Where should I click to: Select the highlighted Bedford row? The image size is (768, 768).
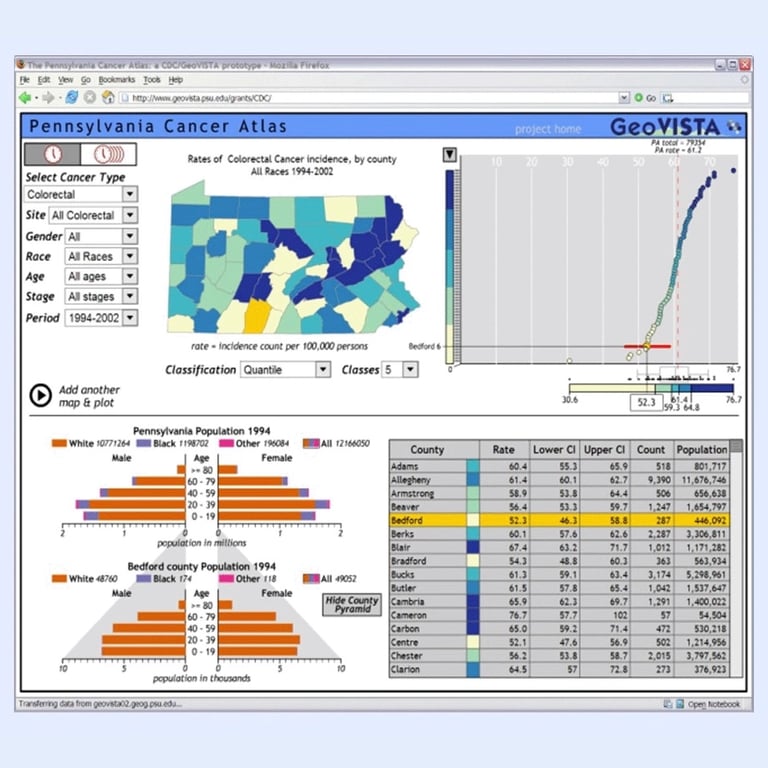559,520
